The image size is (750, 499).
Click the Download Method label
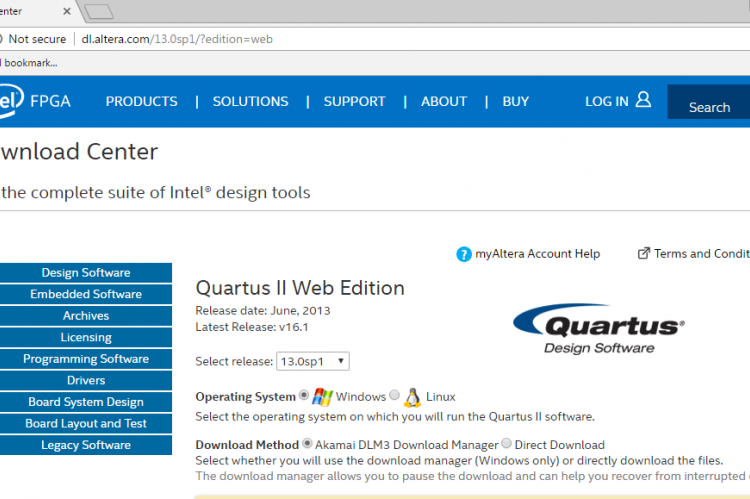[247, 445]
